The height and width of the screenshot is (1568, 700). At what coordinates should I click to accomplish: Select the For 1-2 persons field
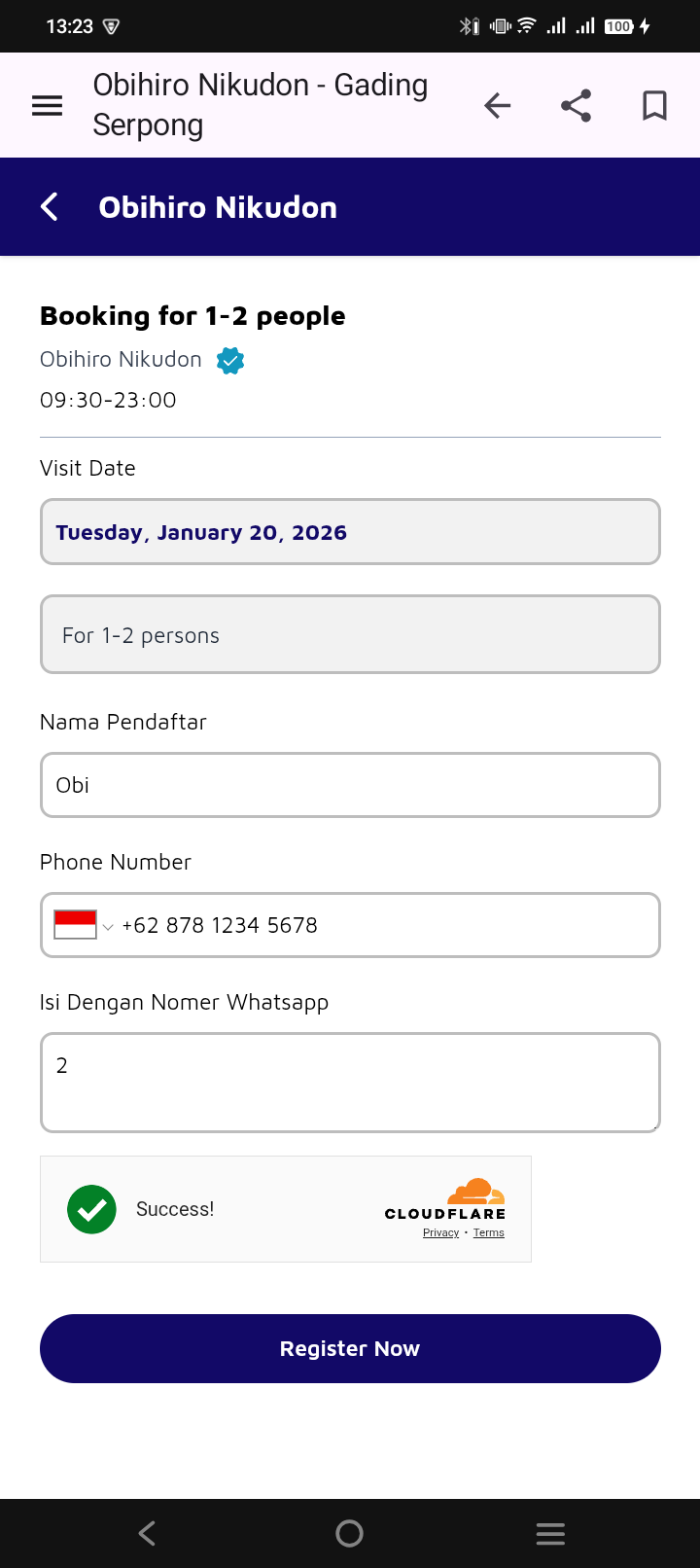pyautogui.click(x=350, y=634)
